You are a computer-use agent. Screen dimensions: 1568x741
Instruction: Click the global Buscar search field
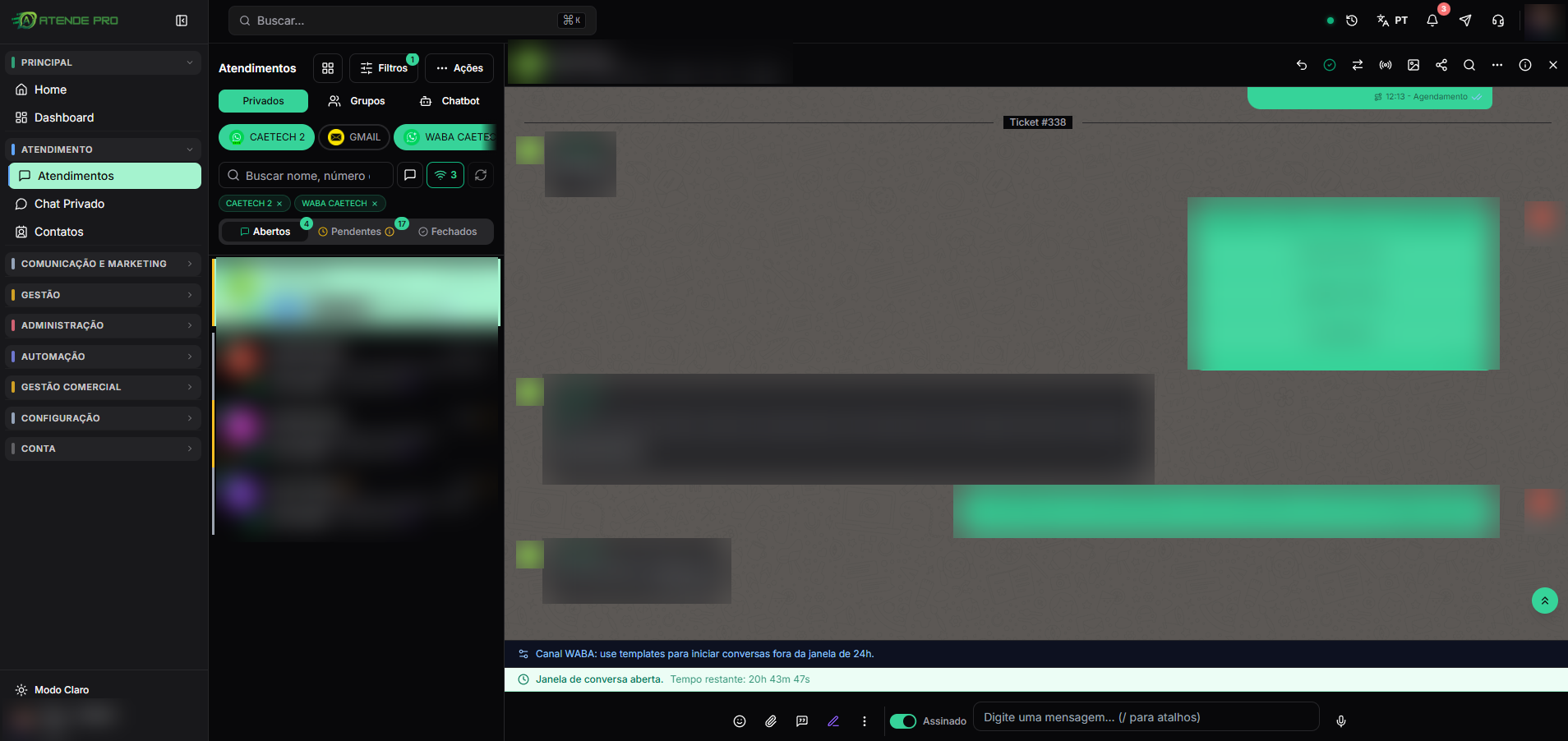click(413, 21)
